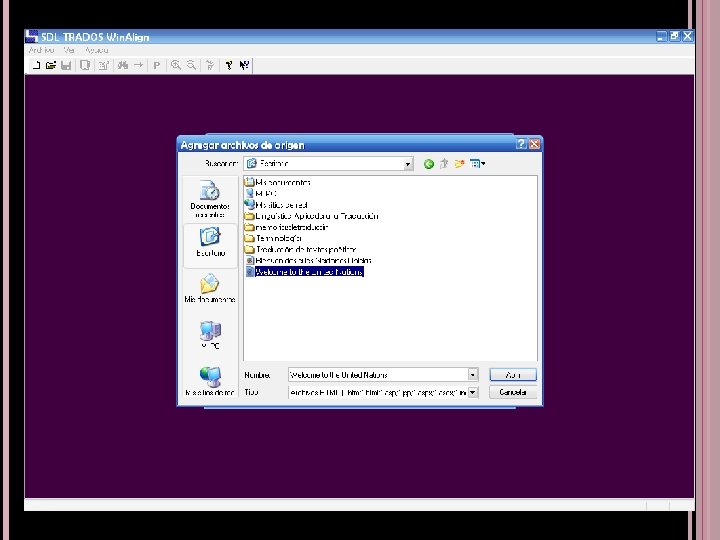Open the Archivo menu
This screenshot has width=720, height=540.
pyautogui.click(x=41, y=50)
